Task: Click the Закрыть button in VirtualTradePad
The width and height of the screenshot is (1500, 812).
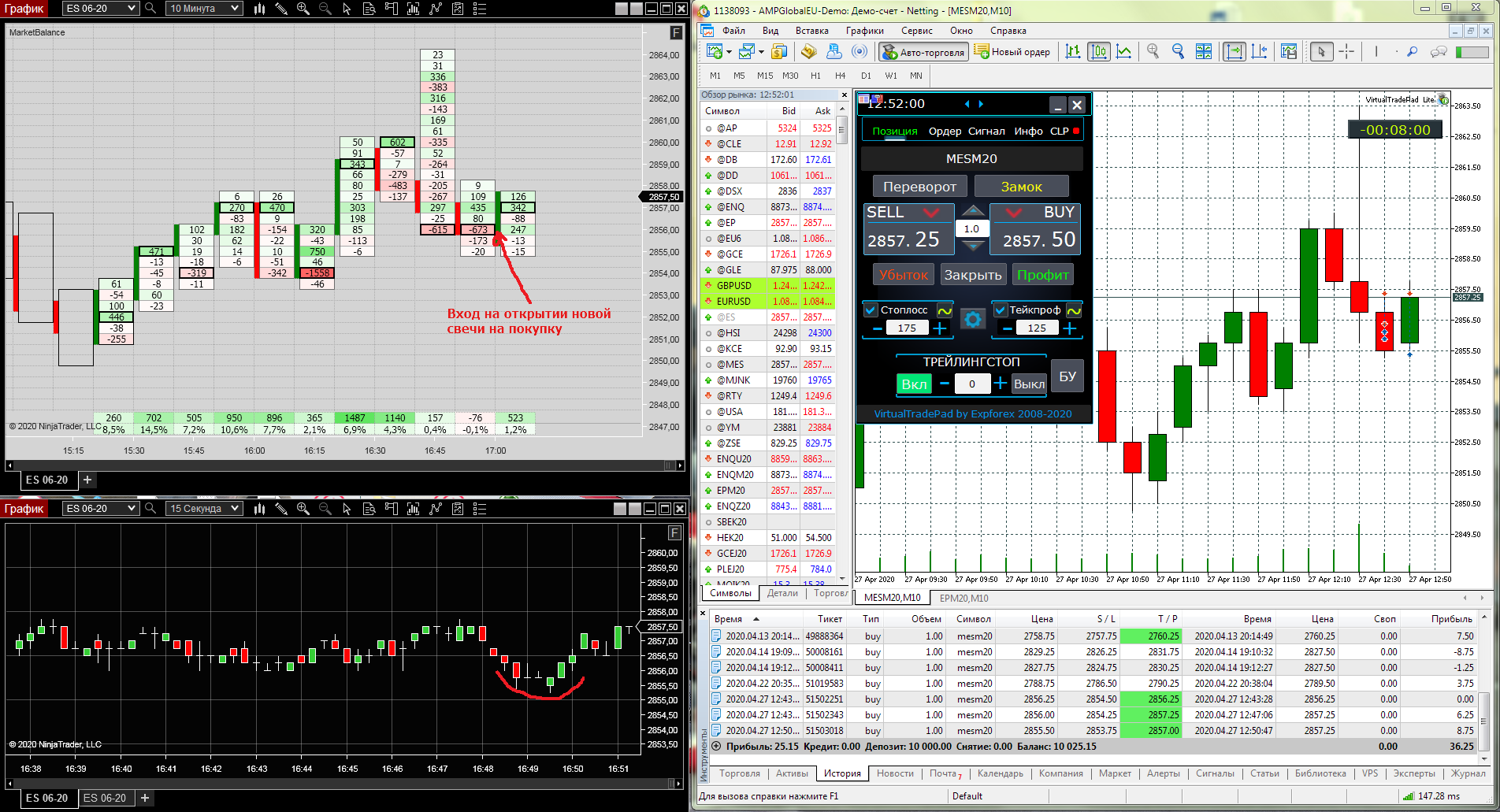Action: click(973, 275)
